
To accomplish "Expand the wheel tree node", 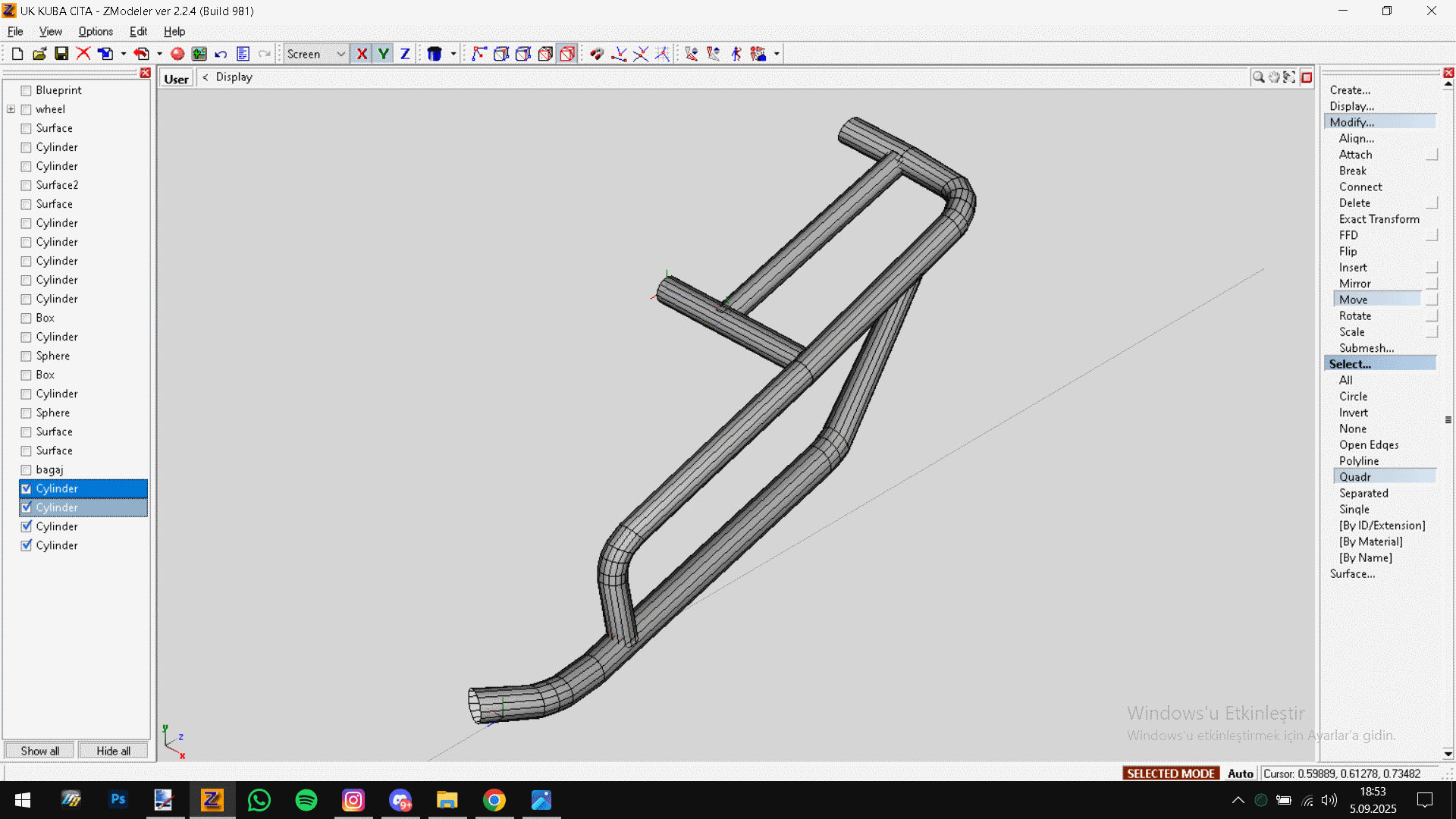I will click(11, 109).
